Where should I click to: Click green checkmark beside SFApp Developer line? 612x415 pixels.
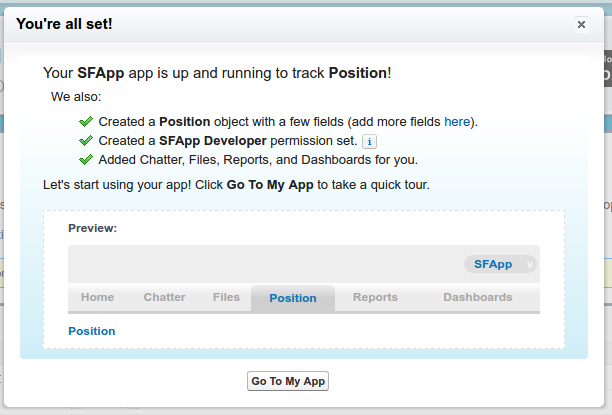click(x=86, y=141)
